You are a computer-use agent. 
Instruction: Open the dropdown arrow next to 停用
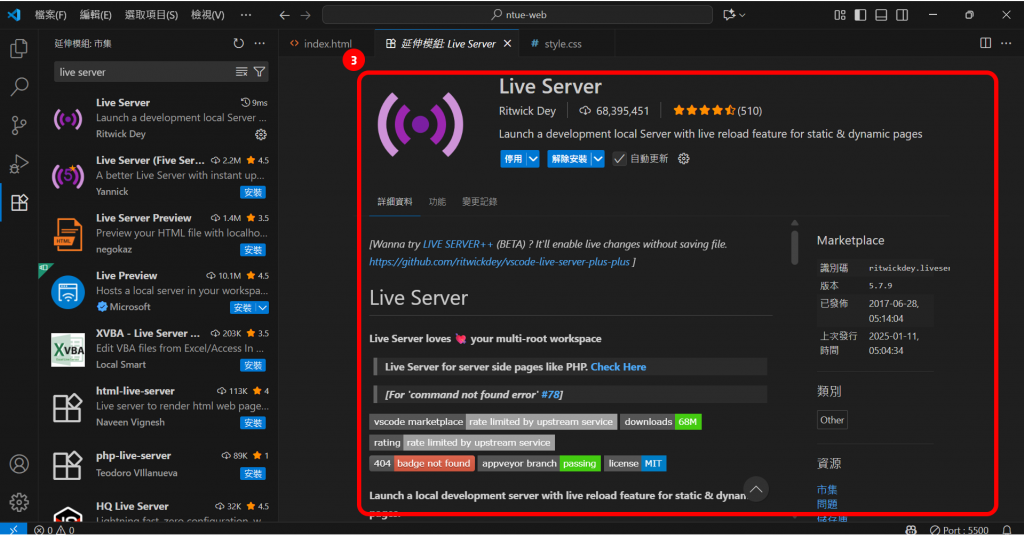[x=533, y=159]
